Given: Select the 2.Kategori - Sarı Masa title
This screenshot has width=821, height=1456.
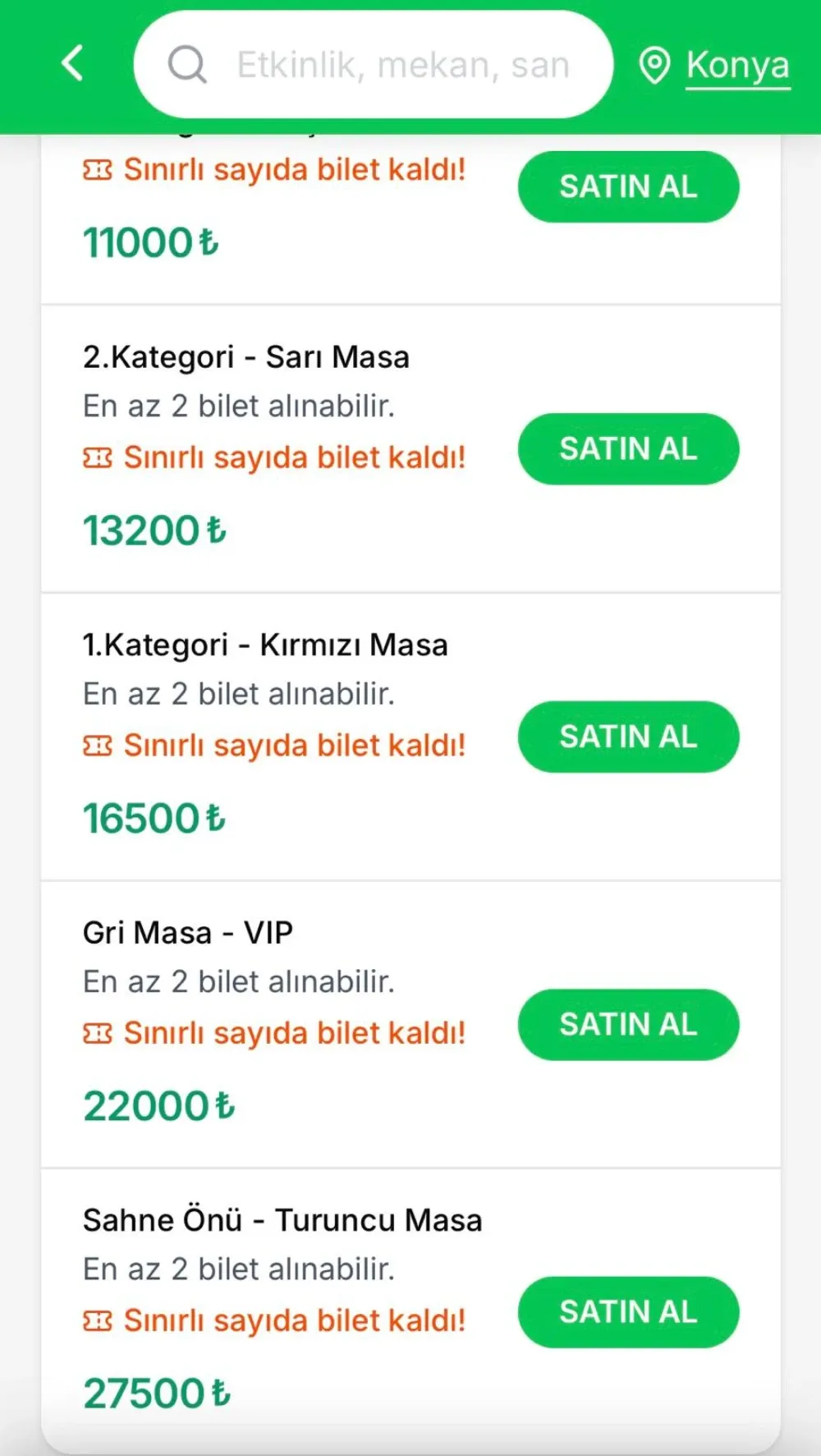Looking at the screenshot, I should click(x=245, y=357).
